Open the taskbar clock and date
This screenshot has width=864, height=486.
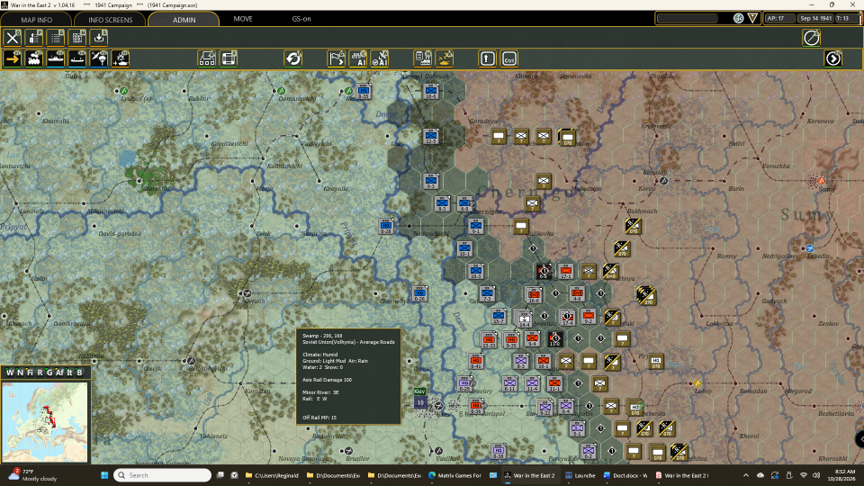click(840, 475)
